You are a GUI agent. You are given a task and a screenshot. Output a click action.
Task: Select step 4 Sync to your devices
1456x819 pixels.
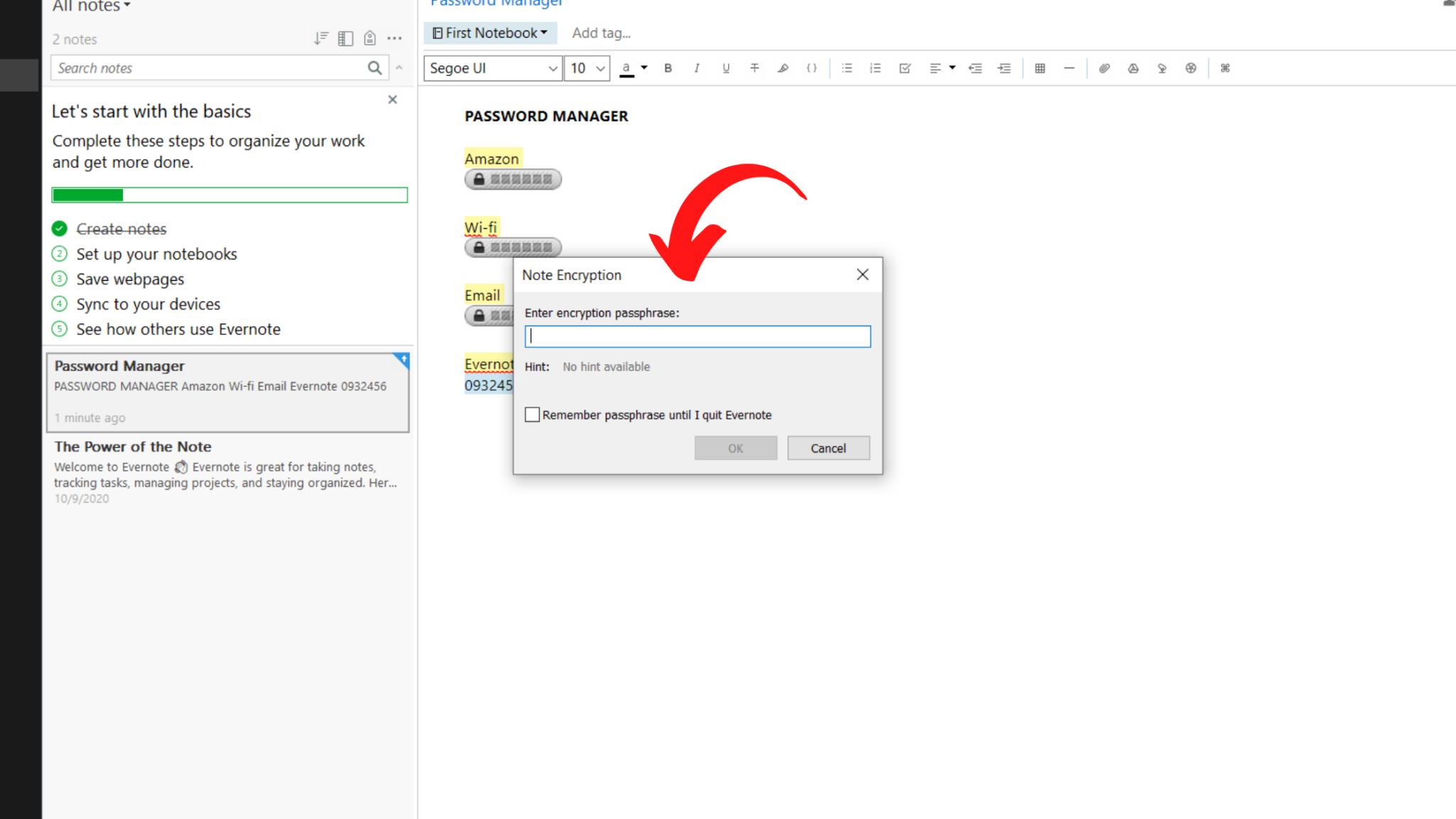tap(149, 304)
